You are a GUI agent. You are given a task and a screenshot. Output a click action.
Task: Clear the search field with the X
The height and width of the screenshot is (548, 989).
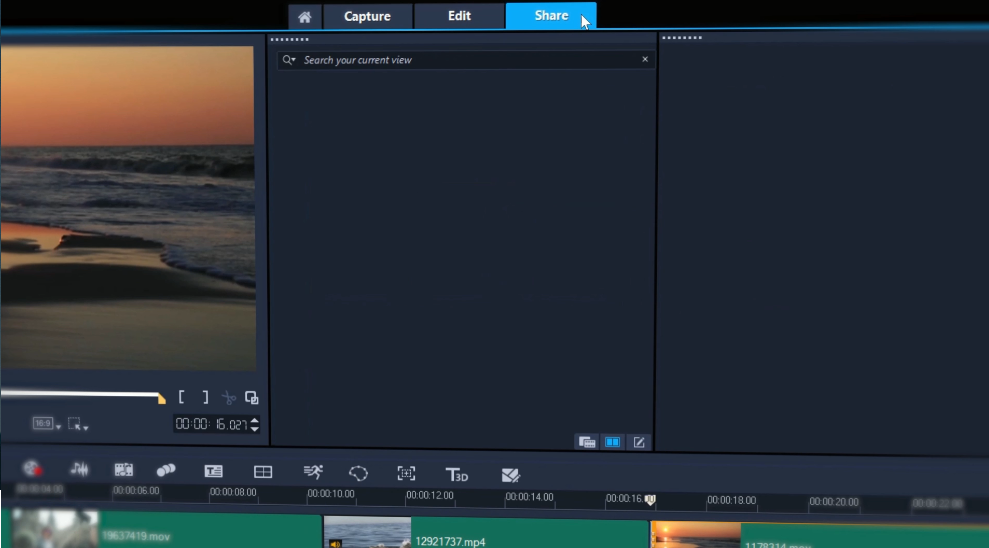coord(645,60)
